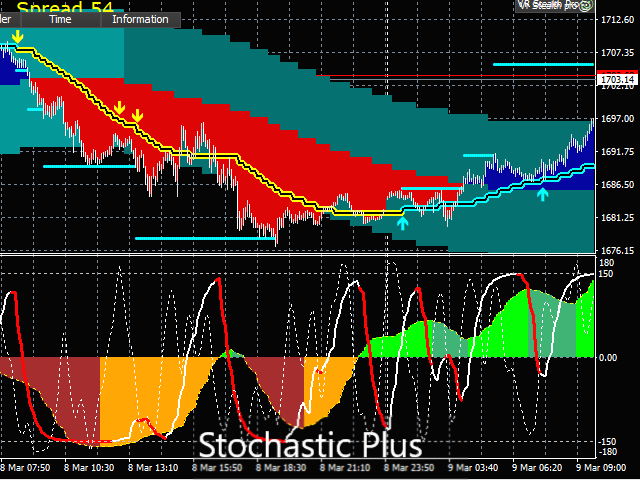The width and height of the screenshot is (640, 480).
Task: Click the rightmost cyan up arrow signal
Action: pos(542,194)
